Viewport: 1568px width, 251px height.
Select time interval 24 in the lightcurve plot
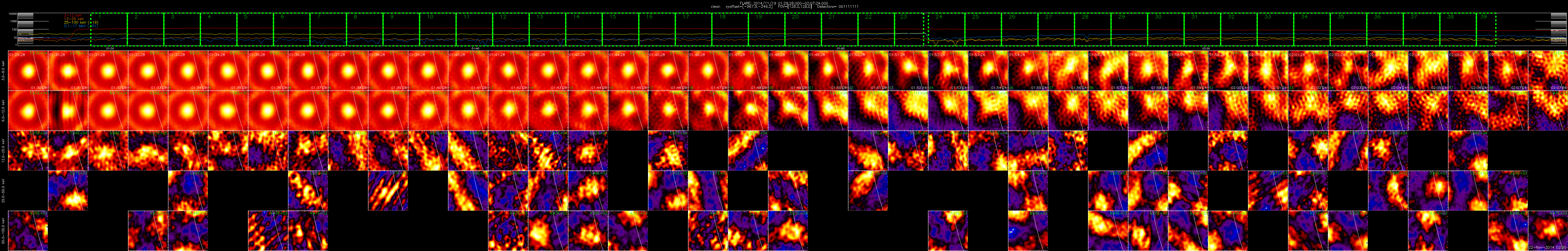tap(946, 29)
